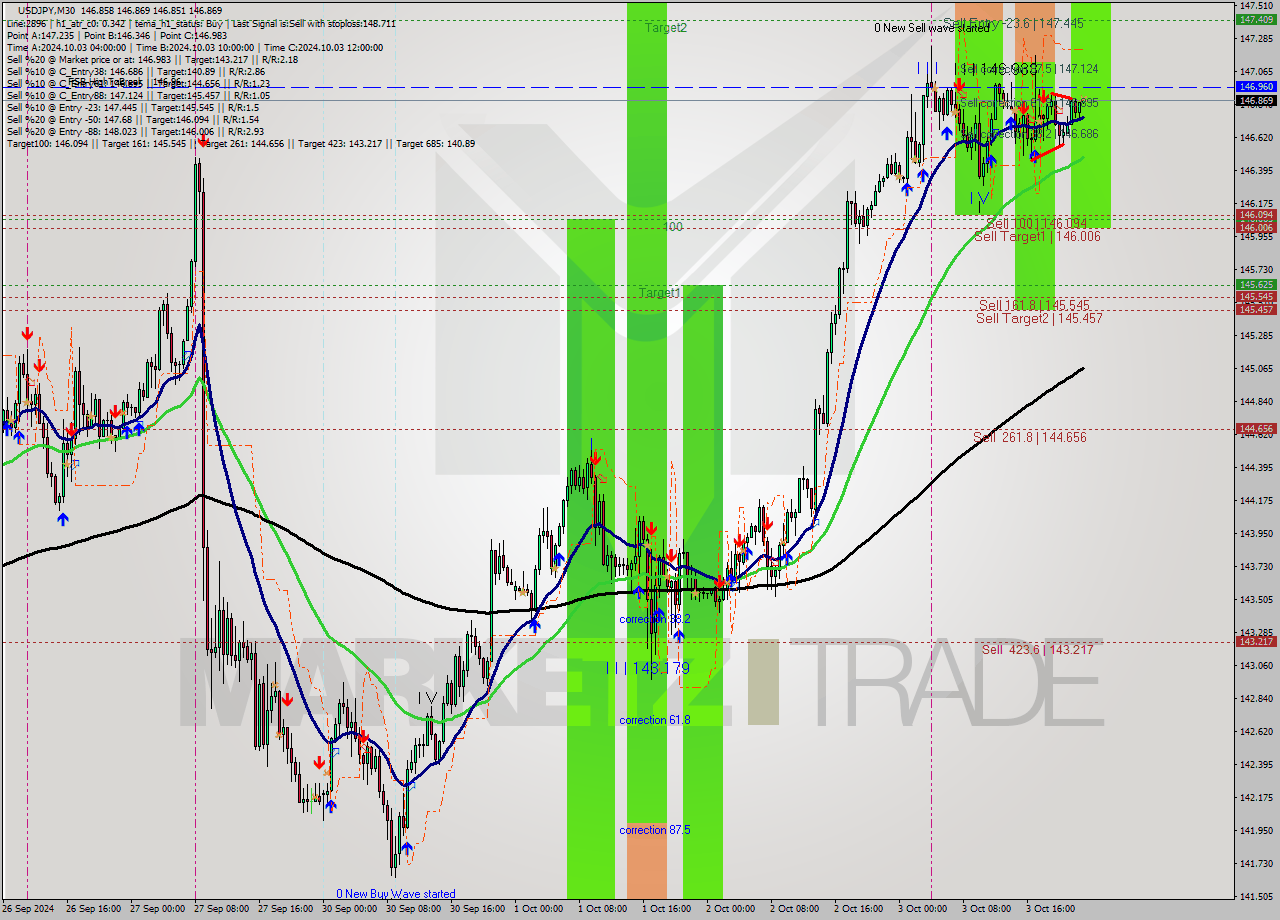Image resolution: width=1280 pixels, height=920 pixels.
Task: Click the green 147.409 price tag on axis
Action: (x=1256, y=19)
